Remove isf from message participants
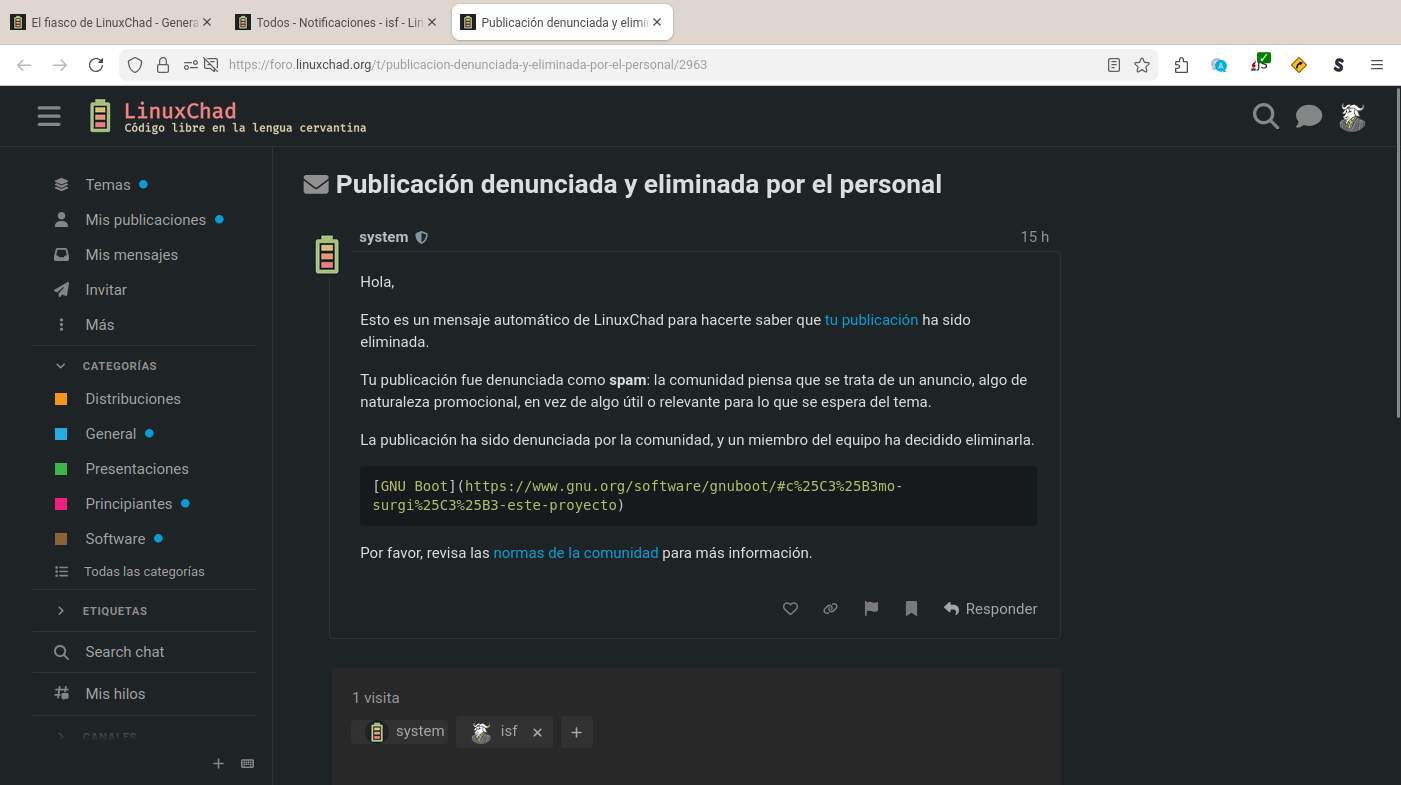The width and height of the screenshot is (1401, 785). click(537, 732)
